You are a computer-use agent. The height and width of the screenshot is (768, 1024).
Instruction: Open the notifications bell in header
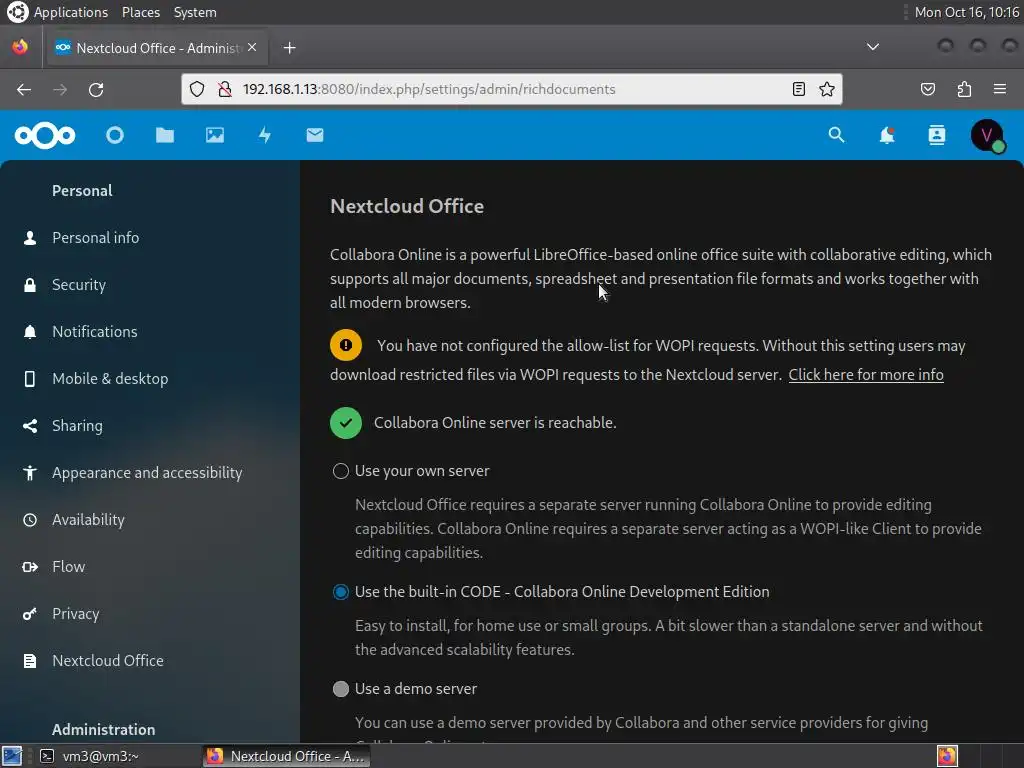pyautogui.click(x=886, y=135)
